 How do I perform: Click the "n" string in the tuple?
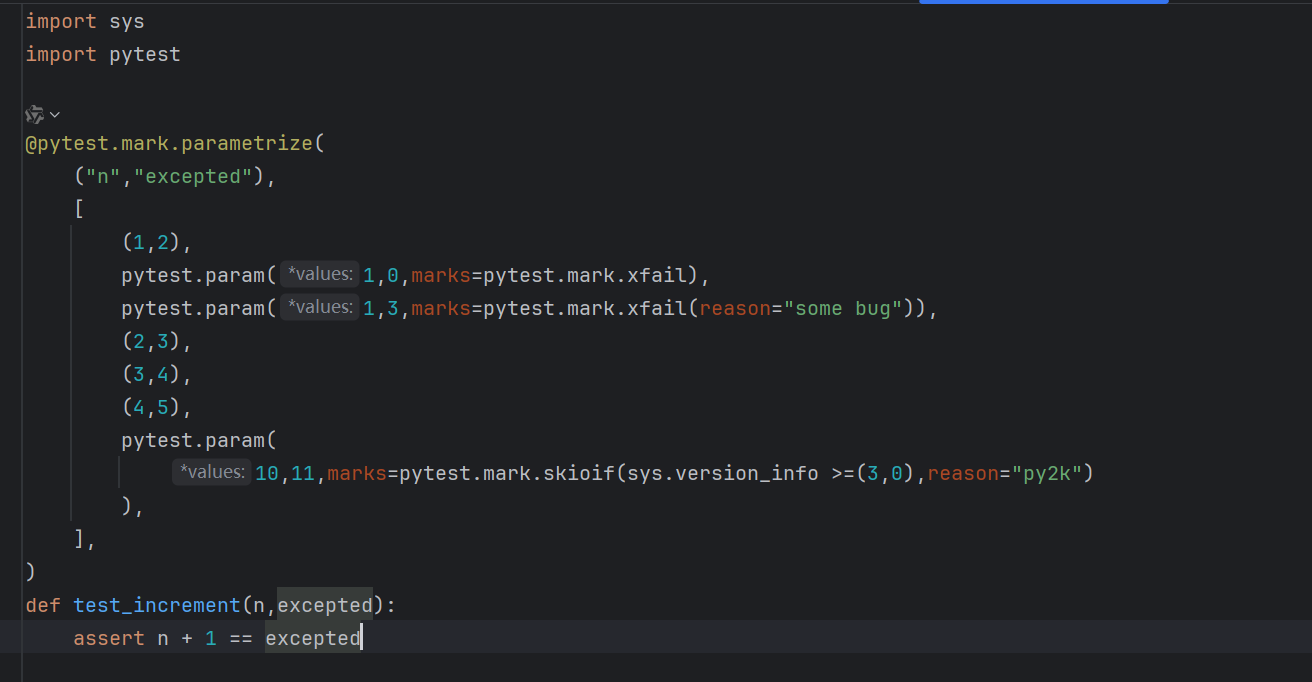(103, 176)
